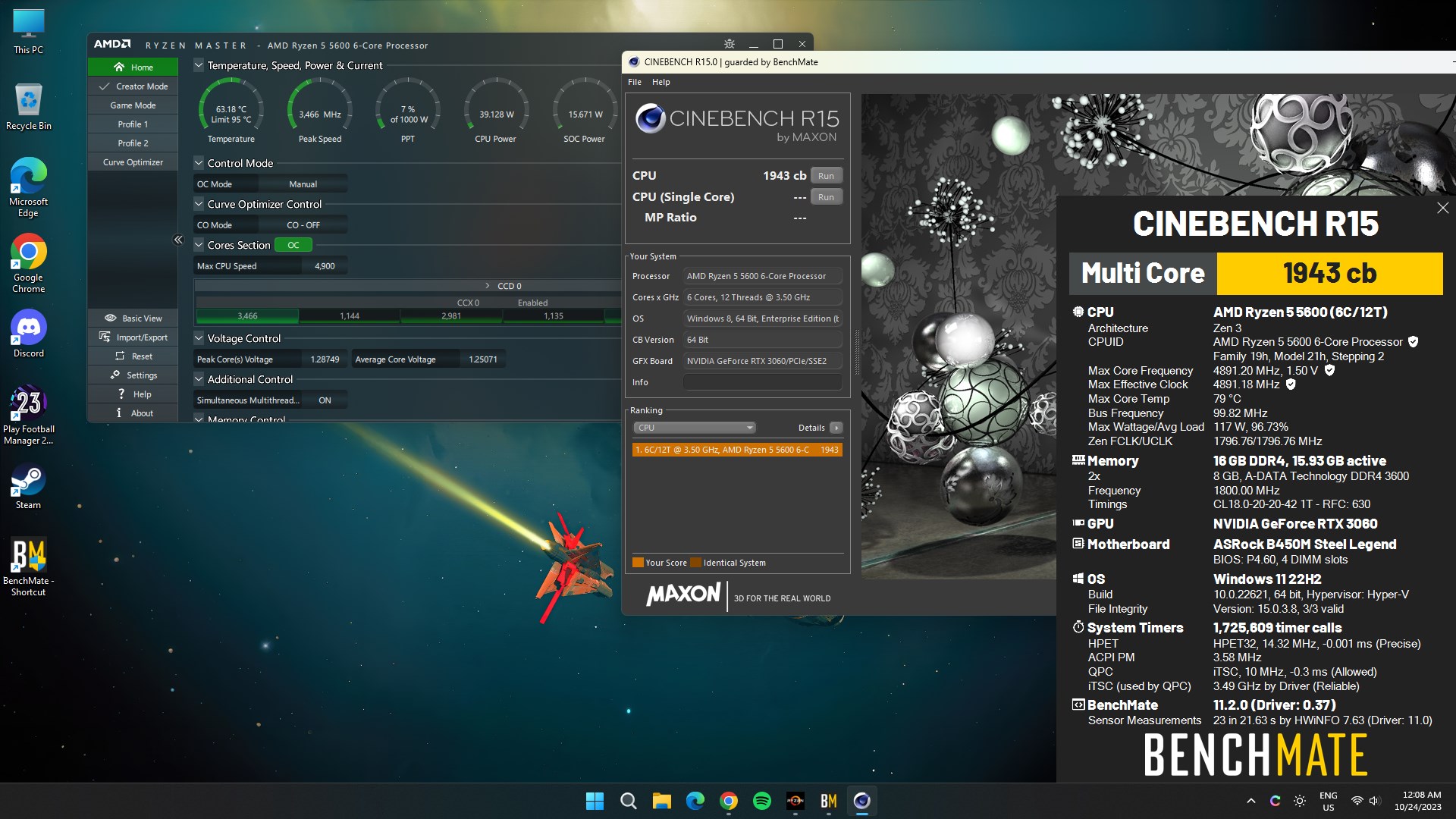1456x819 pixels.
Task: Toggle the Creator Mode checkmark profile
Action: point(133,86)
